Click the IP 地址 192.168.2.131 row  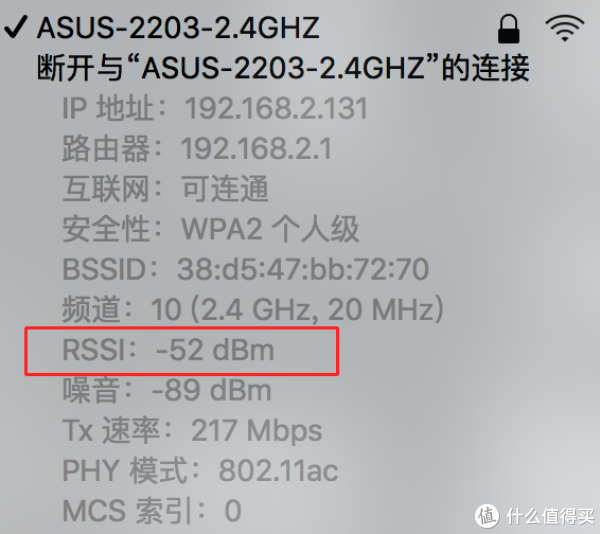tap(215, 108)
